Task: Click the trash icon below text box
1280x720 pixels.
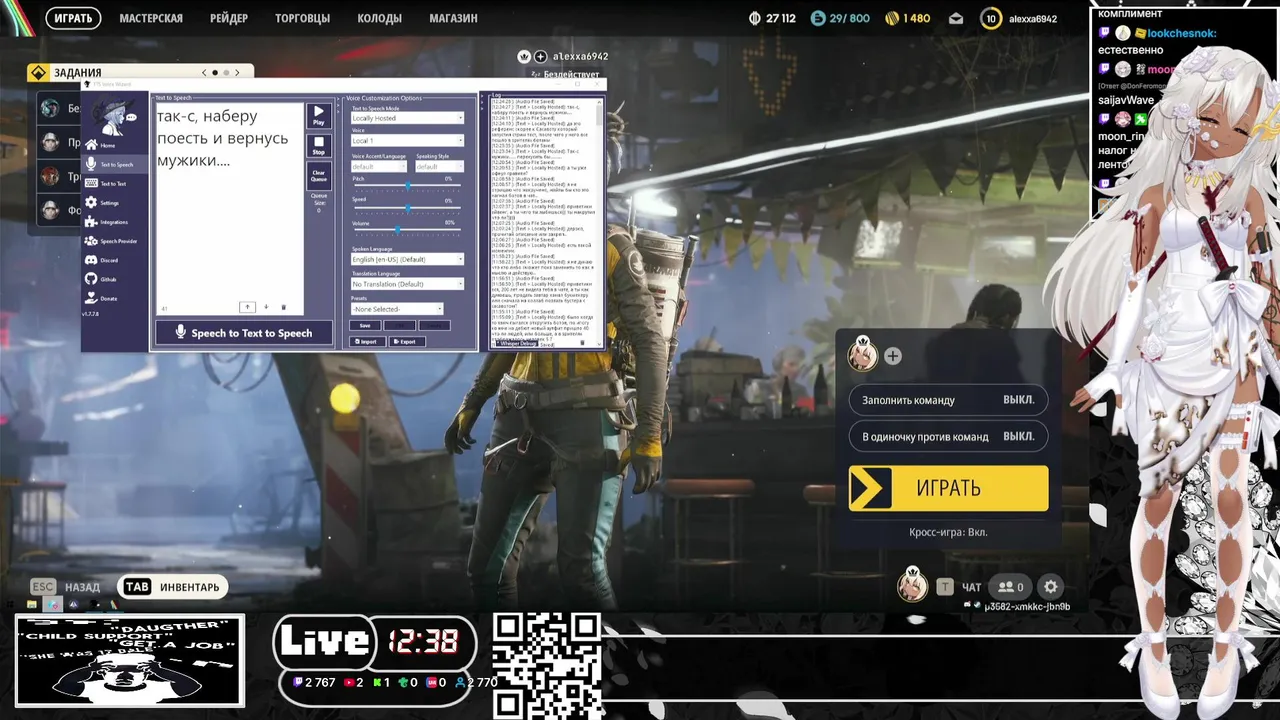Action: (283, 307)
